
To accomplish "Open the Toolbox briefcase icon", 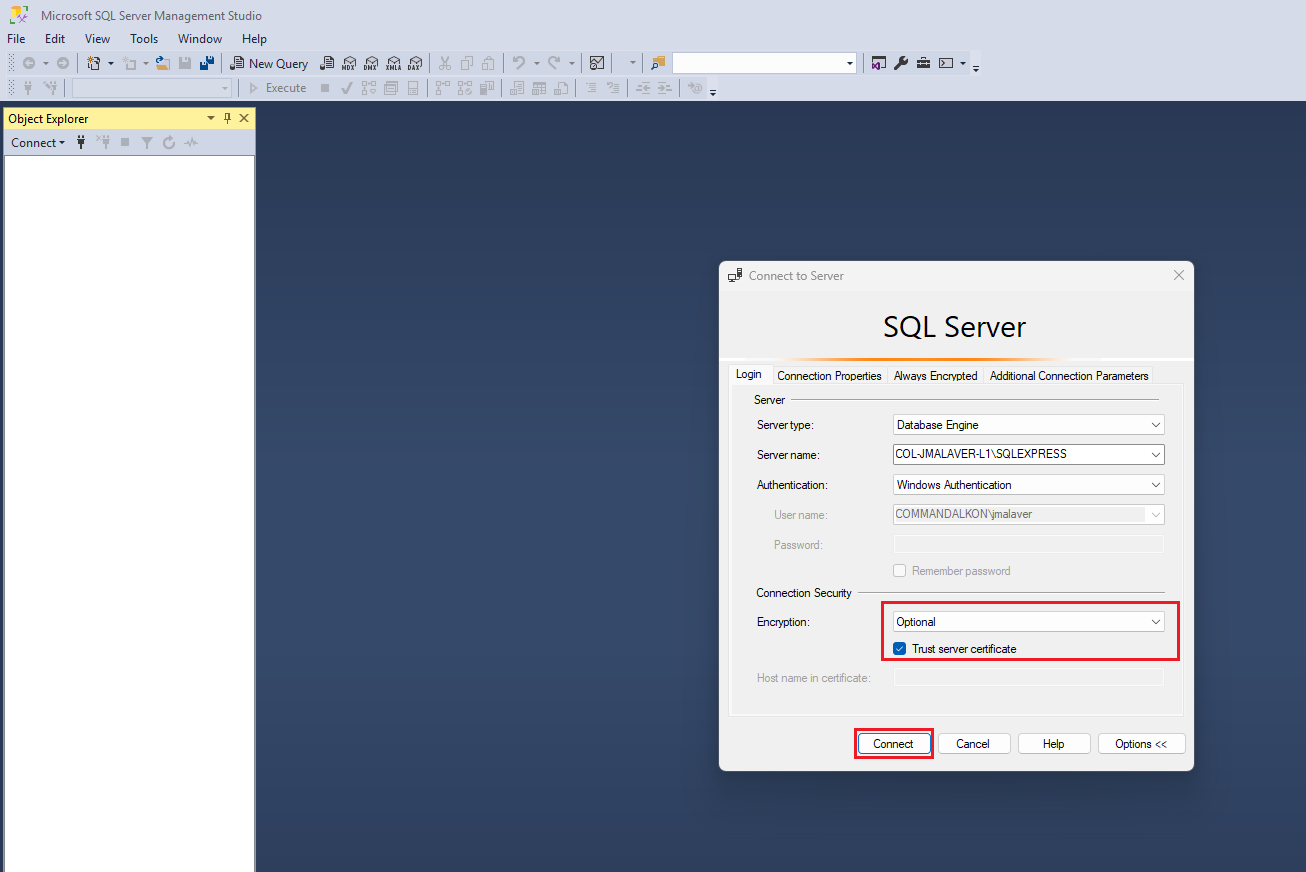I will pos(923,63).
